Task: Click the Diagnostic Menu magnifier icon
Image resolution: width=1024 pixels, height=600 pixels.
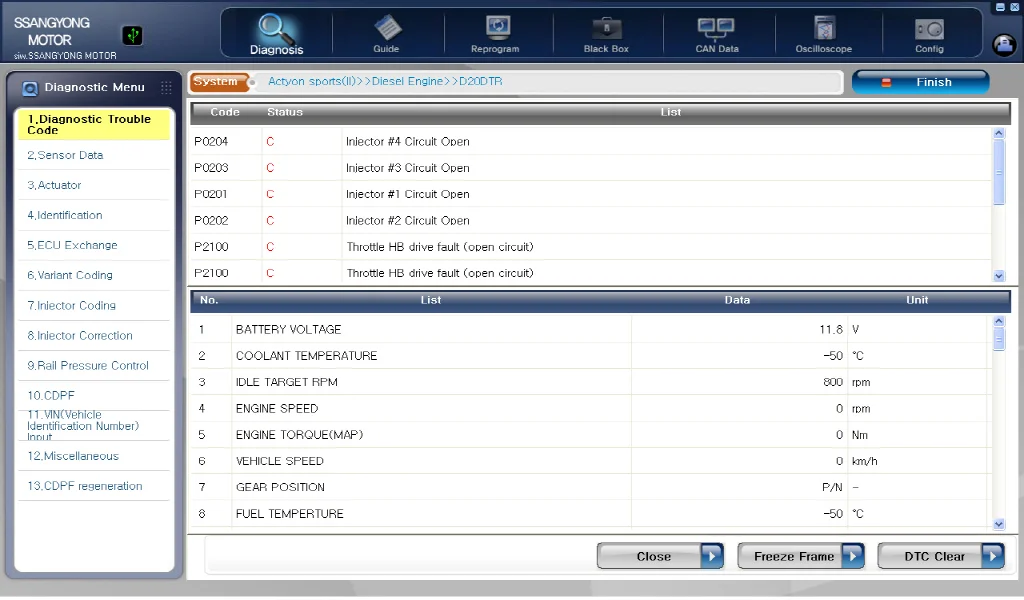Action: [x=30, y=88]
